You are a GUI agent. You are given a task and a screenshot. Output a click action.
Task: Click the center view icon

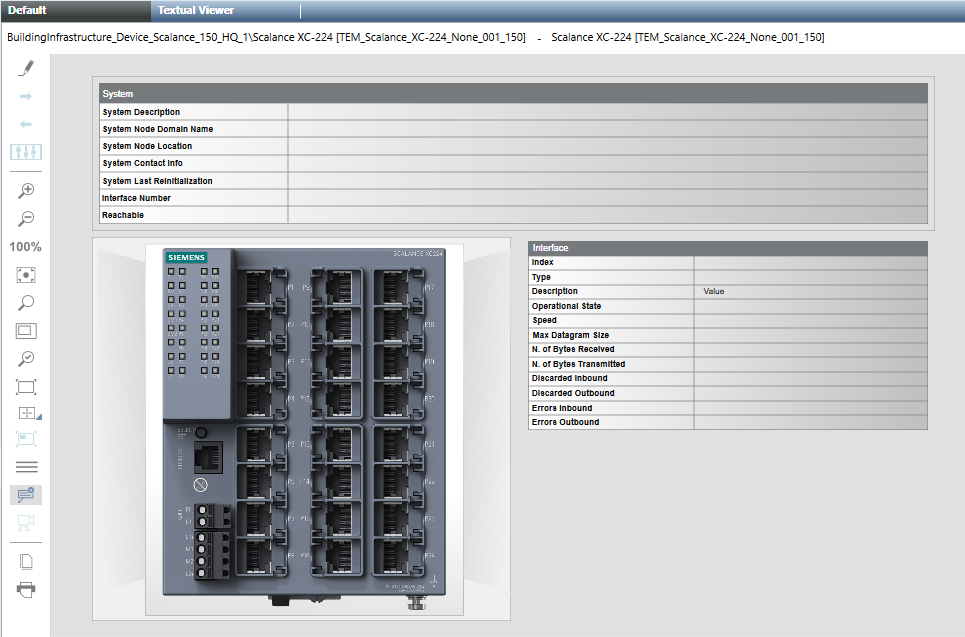coord(26,274)
